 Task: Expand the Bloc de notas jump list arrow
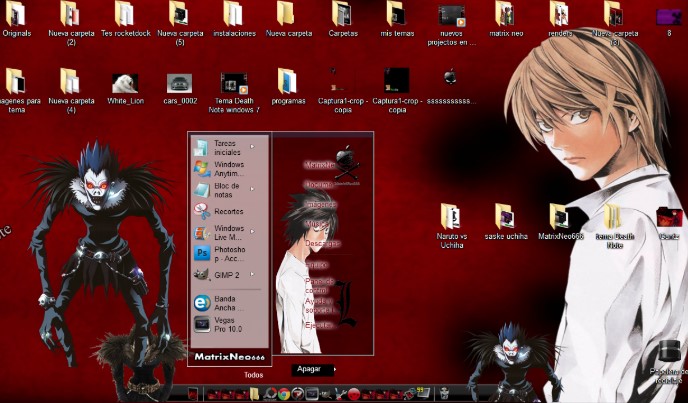click(x=252, y=189)
